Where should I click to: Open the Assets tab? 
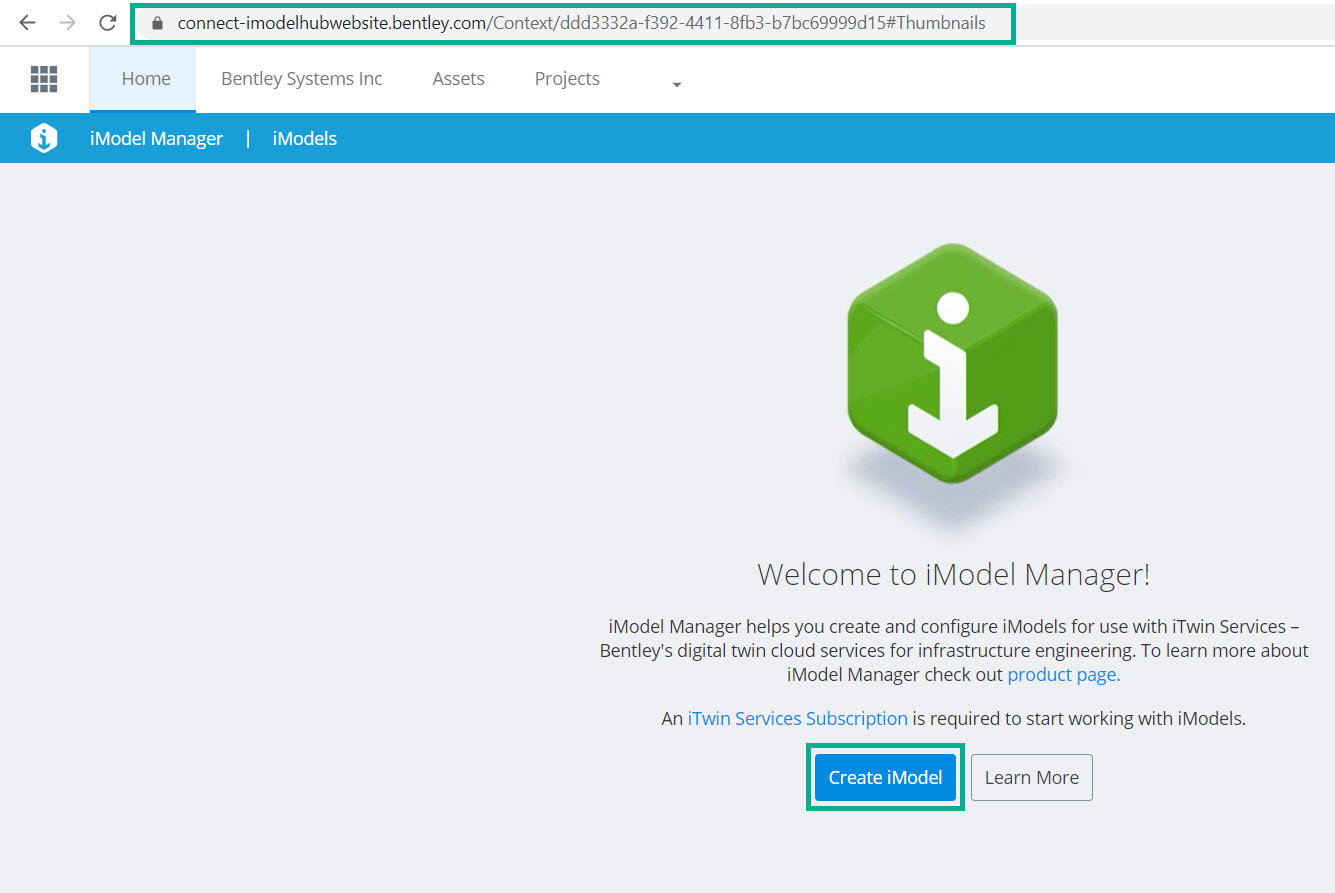click(x=458, y=79)
